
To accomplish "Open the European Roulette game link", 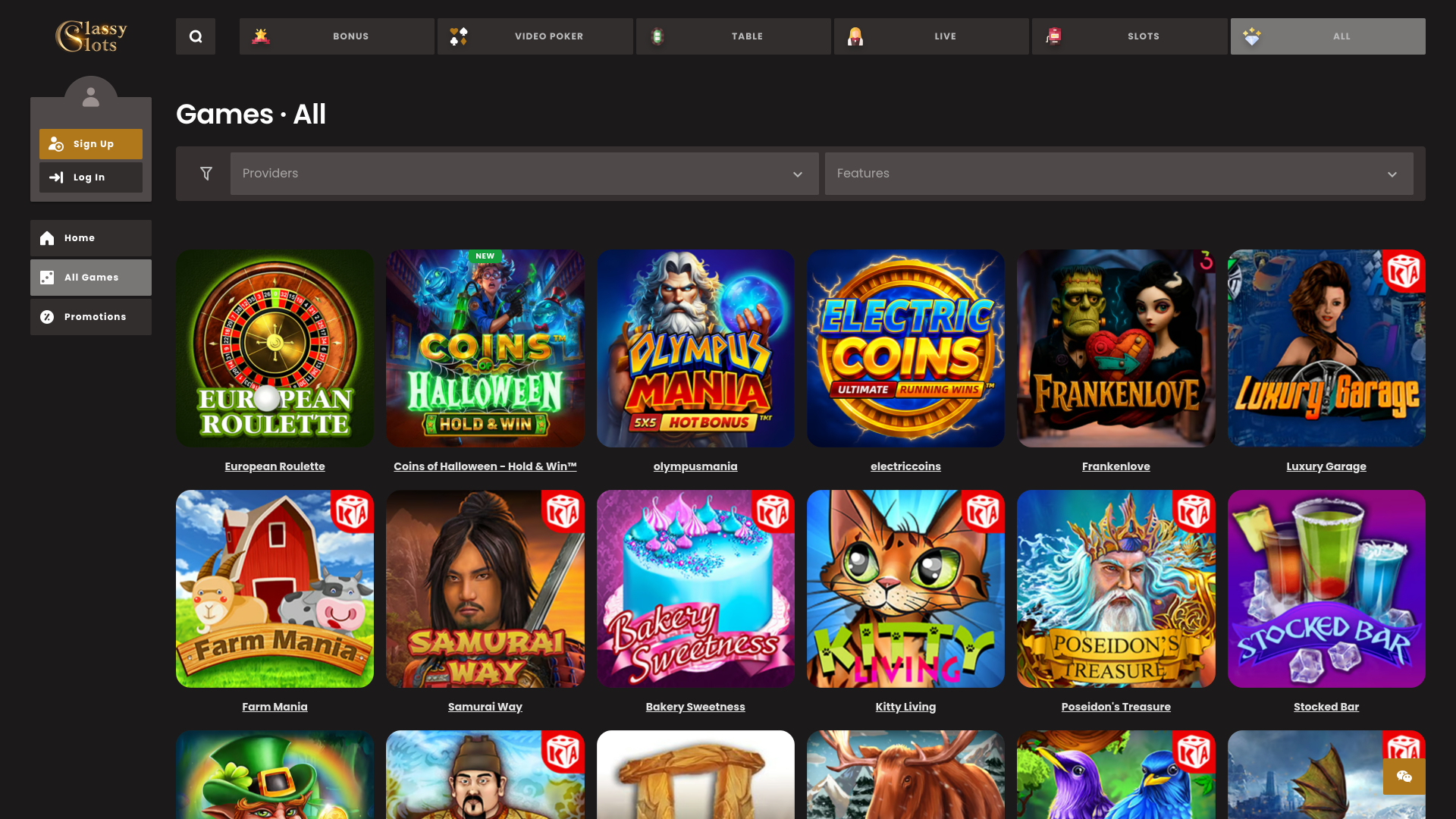I will [x=275, y=466].
